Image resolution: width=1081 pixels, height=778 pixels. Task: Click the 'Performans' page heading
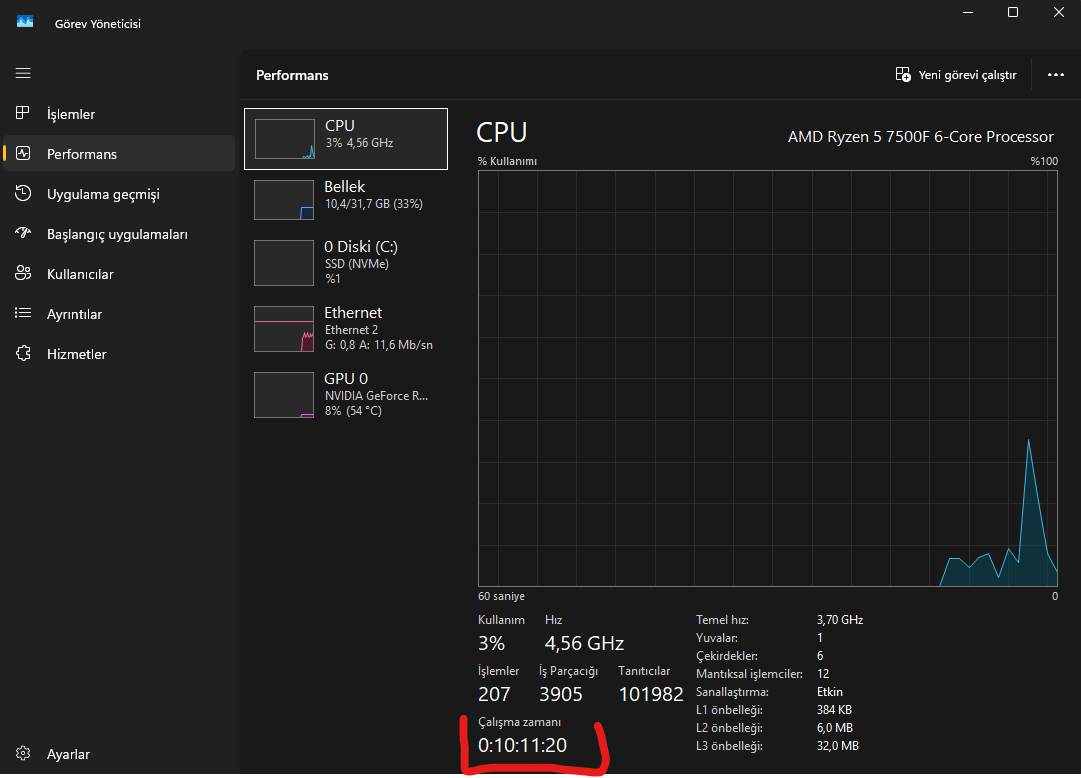[x=292, y=75]
